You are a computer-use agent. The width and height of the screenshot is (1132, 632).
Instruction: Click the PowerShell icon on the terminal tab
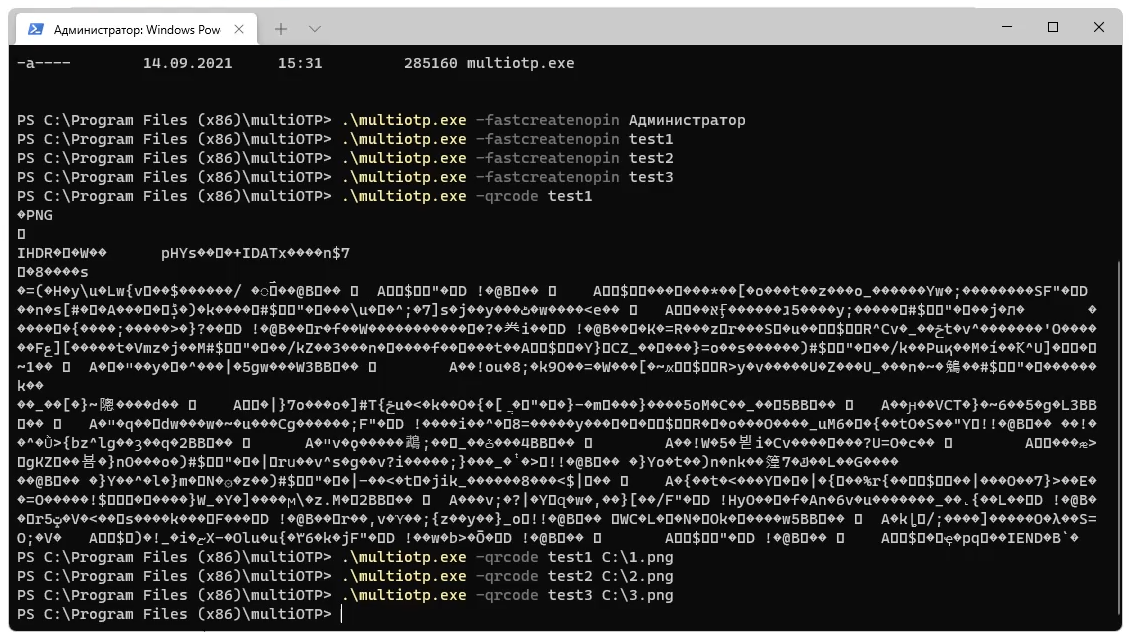pos(37,29)
